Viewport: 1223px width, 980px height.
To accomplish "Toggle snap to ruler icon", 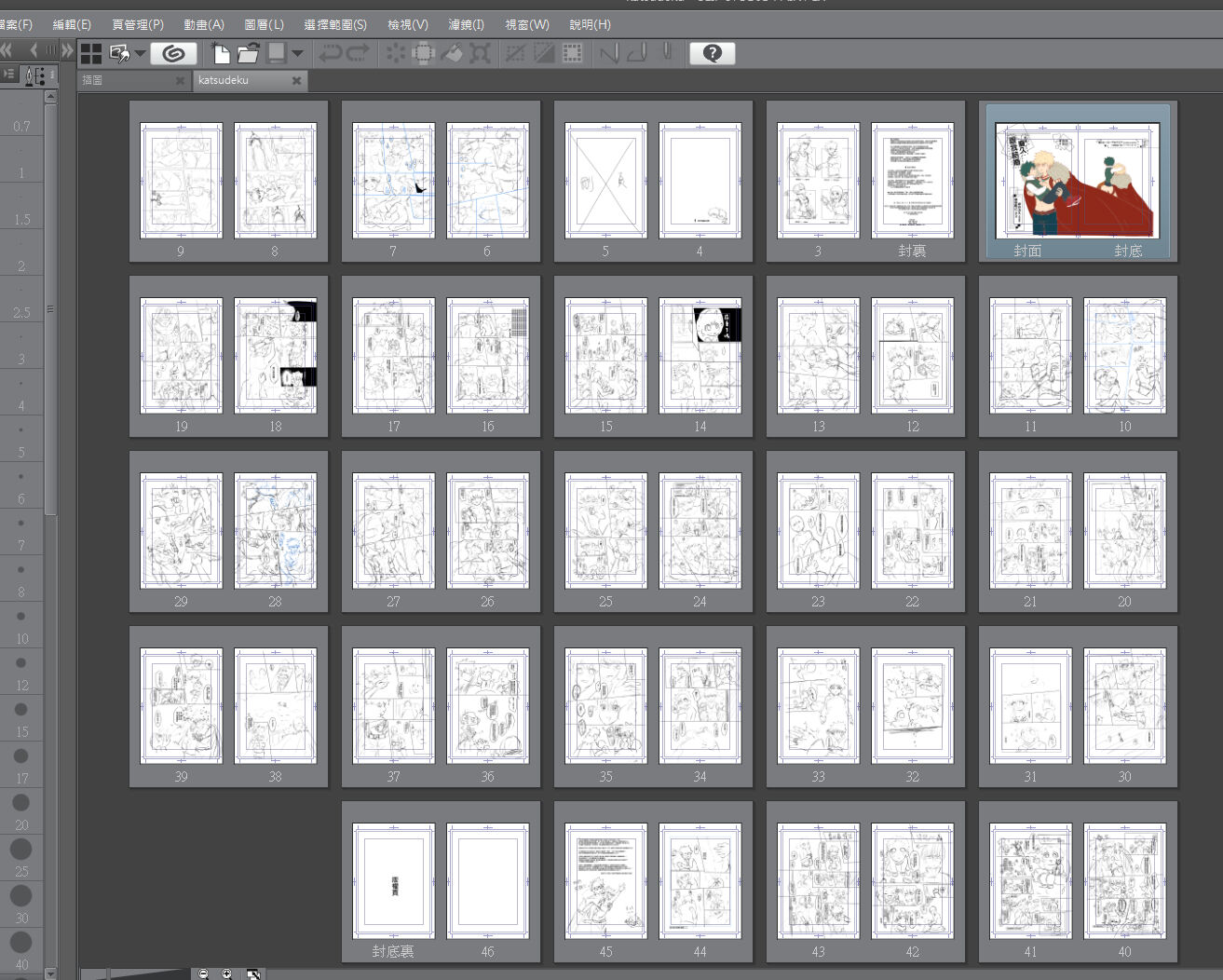I will click(609, 53).
